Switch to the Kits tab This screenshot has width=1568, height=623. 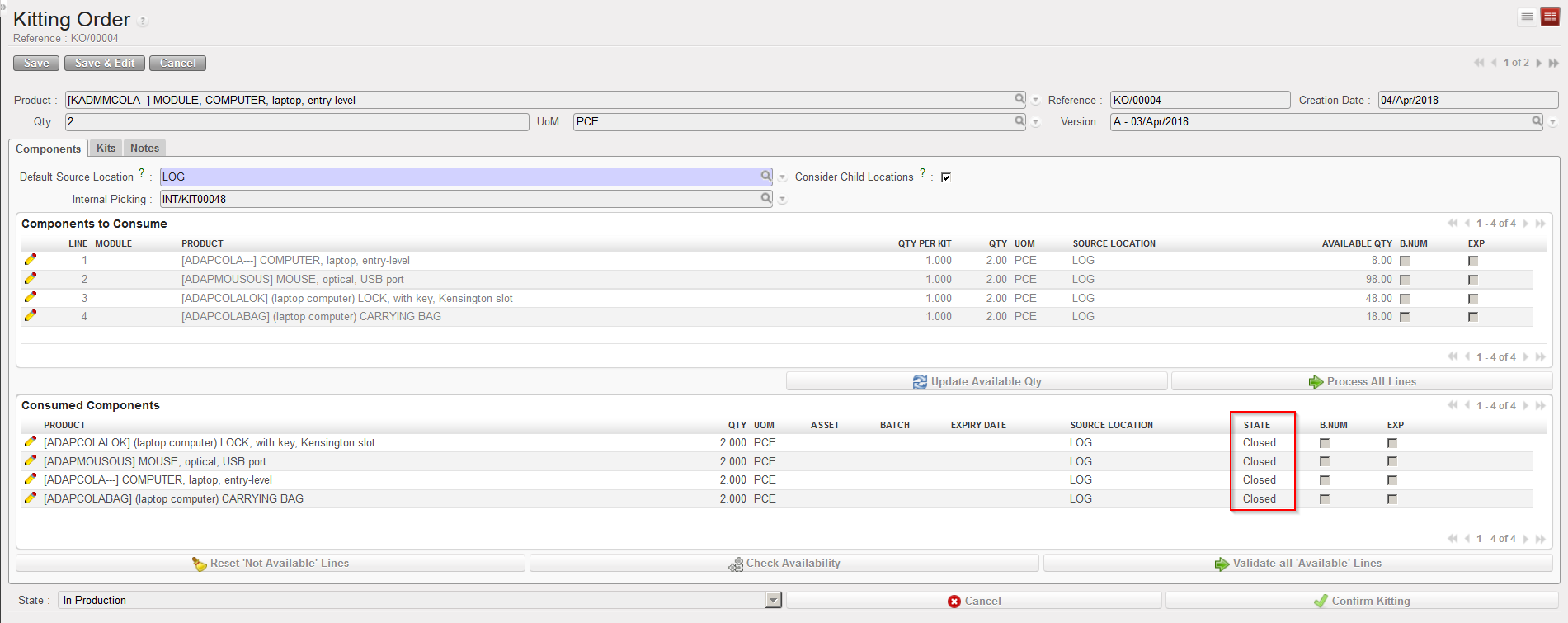pos(106,148)
